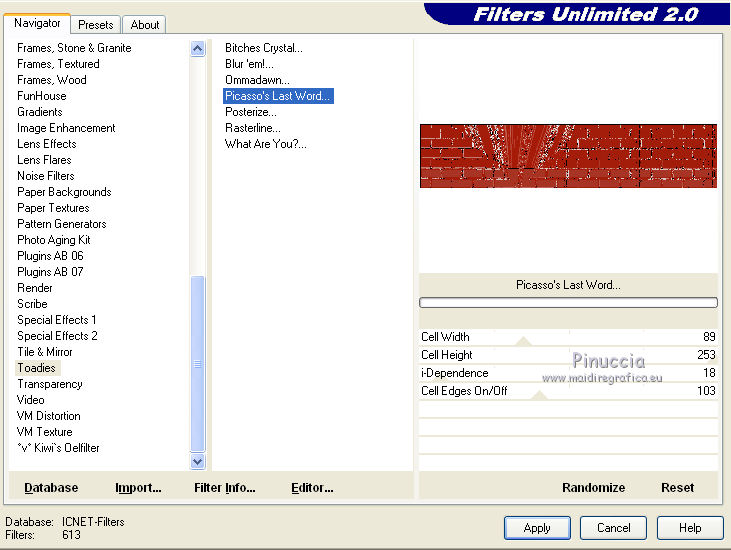Click the category list scroll-up arrow
The image size is (731, 550).
(198, 48)
